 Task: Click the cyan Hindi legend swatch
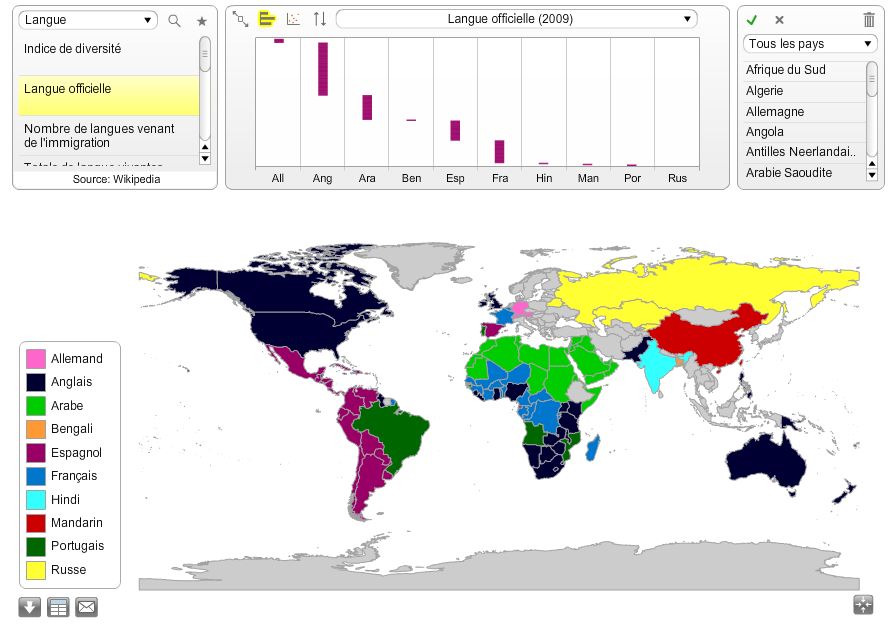click(x=36, y=499)
